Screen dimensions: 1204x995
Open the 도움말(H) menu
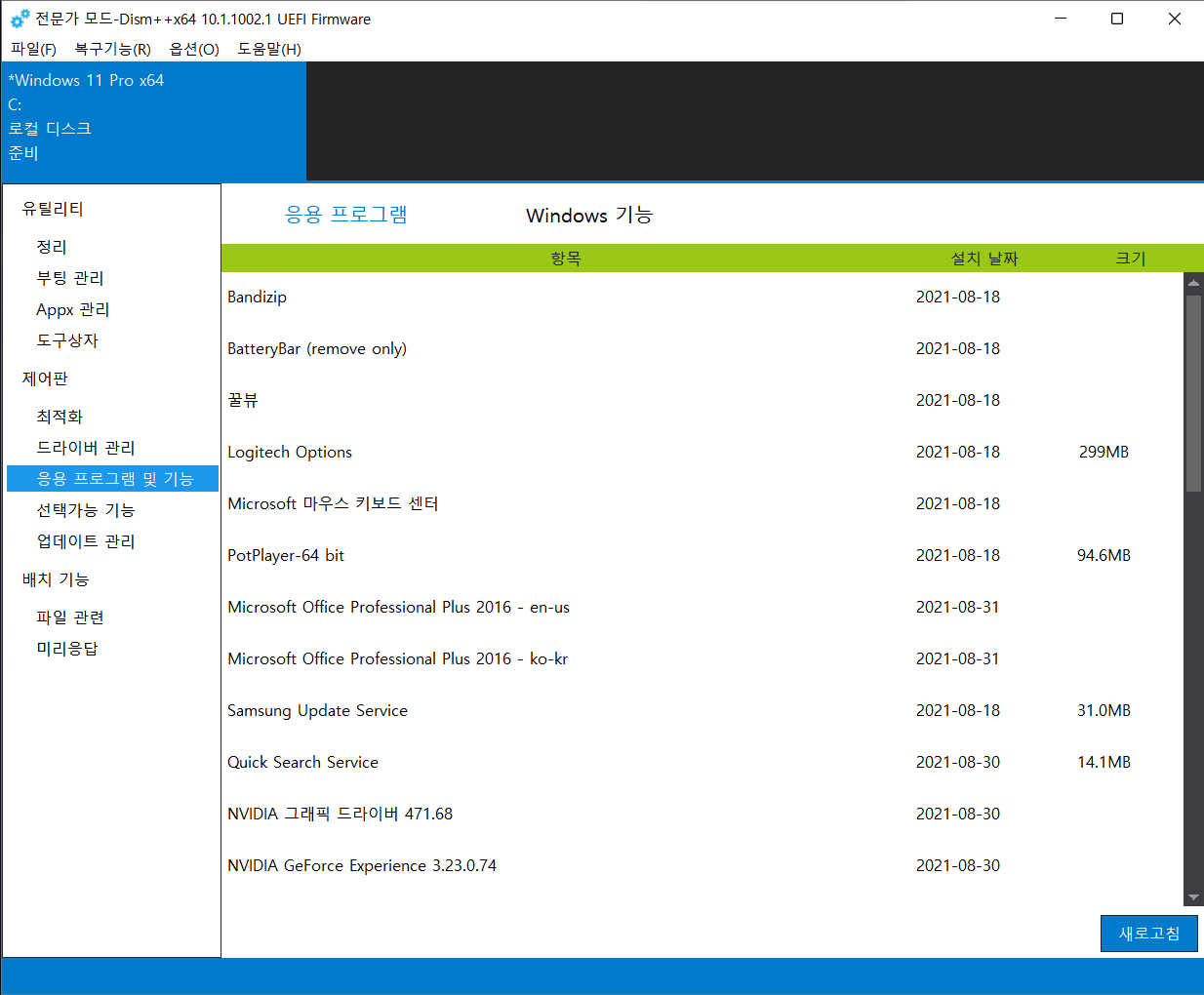point(269,49)
